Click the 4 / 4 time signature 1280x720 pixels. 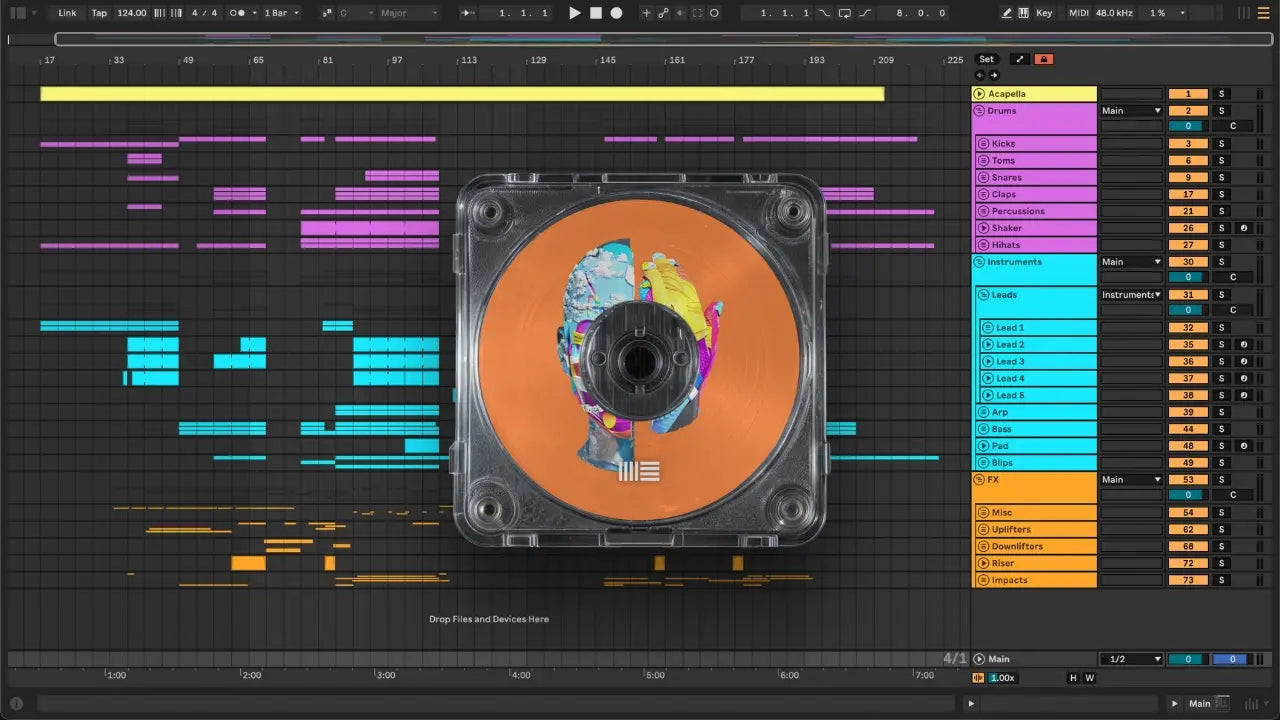point(204,13)
